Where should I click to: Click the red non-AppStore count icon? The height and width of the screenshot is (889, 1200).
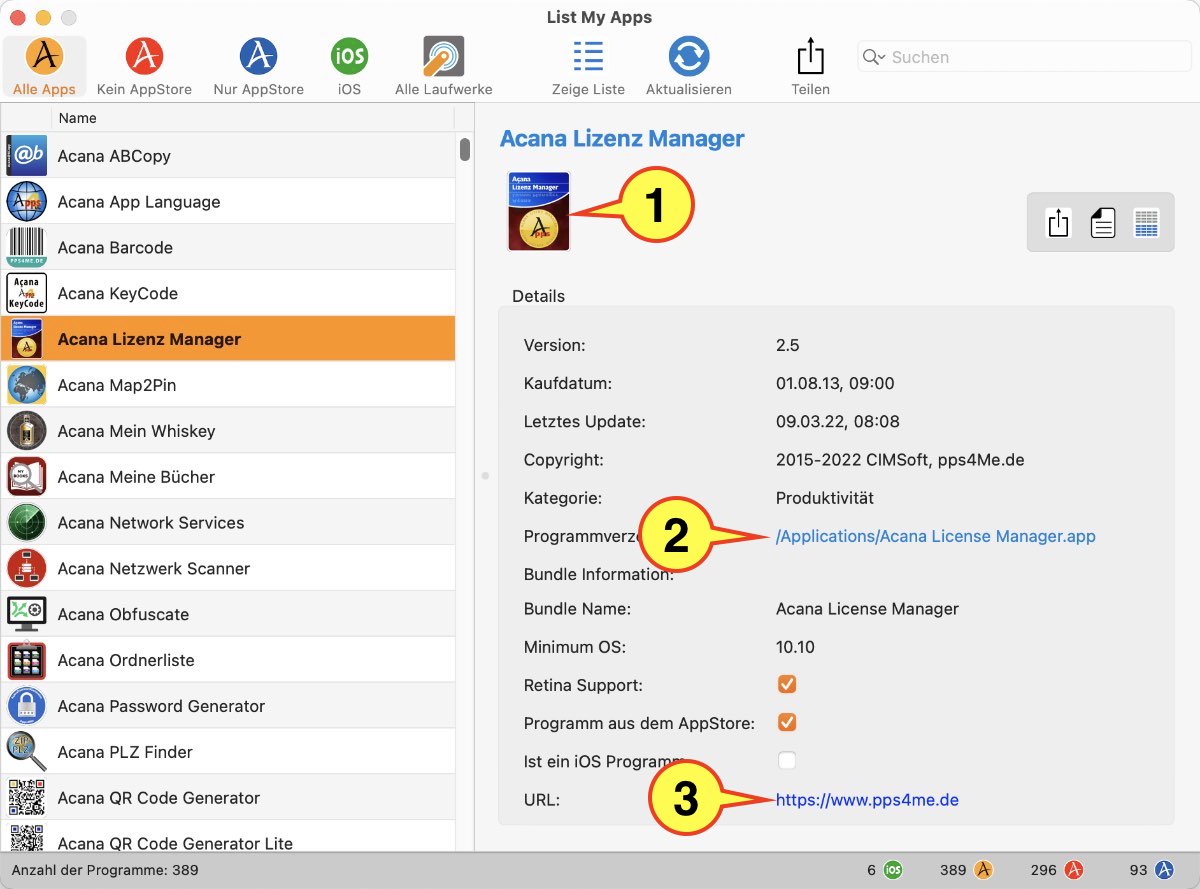click(x=1074, y=871)
